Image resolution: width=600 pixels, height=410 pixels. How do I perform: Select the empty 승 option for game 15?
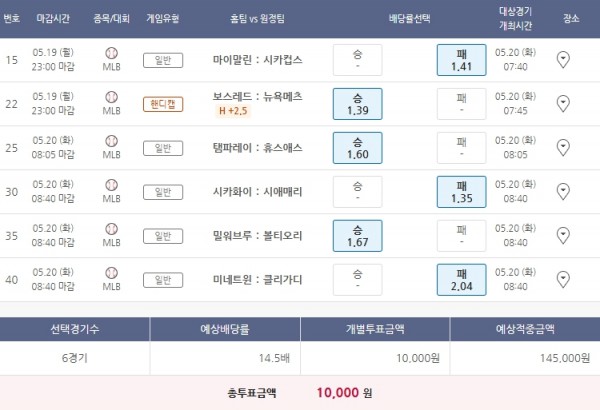pos(358,60)
